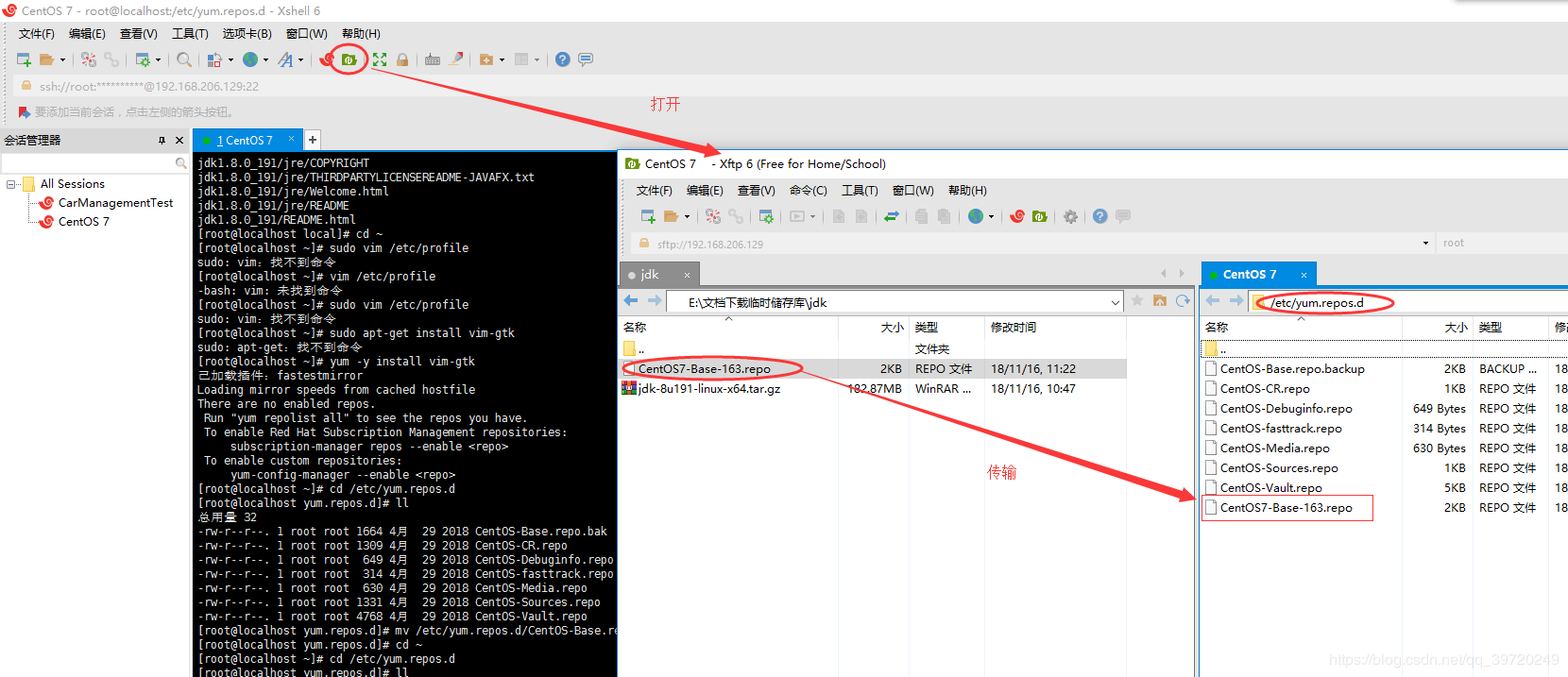Select CarManagementTest session in tree
The height and width of the screenshot is (677, 1568).
click(x=115, y=203)
